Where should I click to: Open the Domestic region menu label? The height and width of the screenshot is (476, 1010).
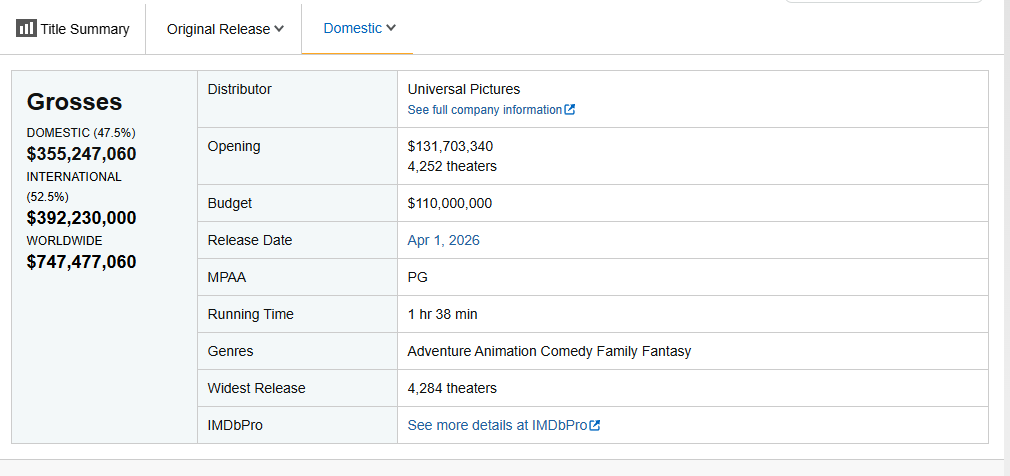pos(352,28)
